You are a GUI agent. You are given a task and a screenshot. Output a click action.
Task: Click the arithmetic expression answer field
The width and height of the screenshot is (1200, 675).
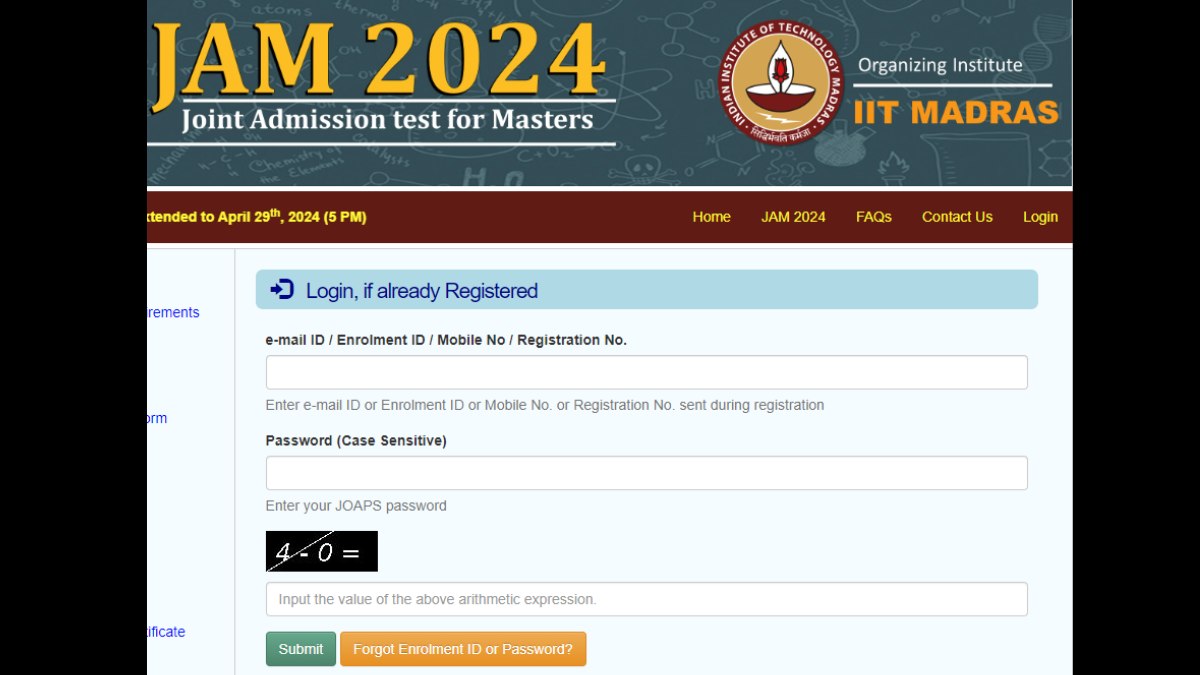pyautogui.click(x=646, y=599)
